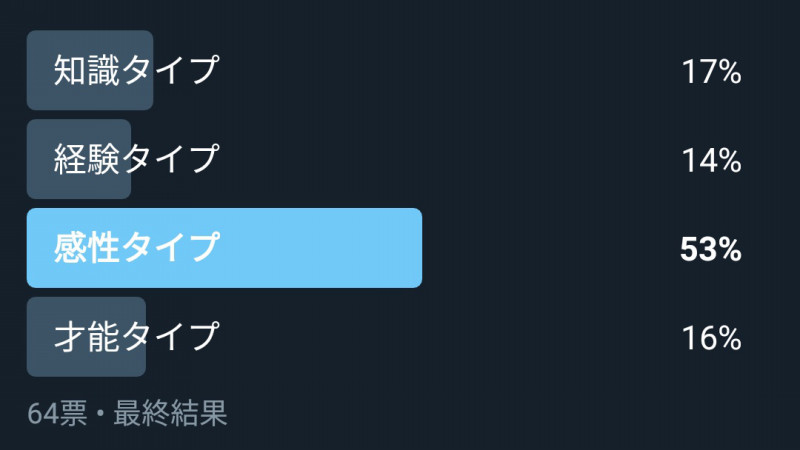Click the bold 53% result percentage
Screen dimensions: 800x450
(x=711, y=249)
